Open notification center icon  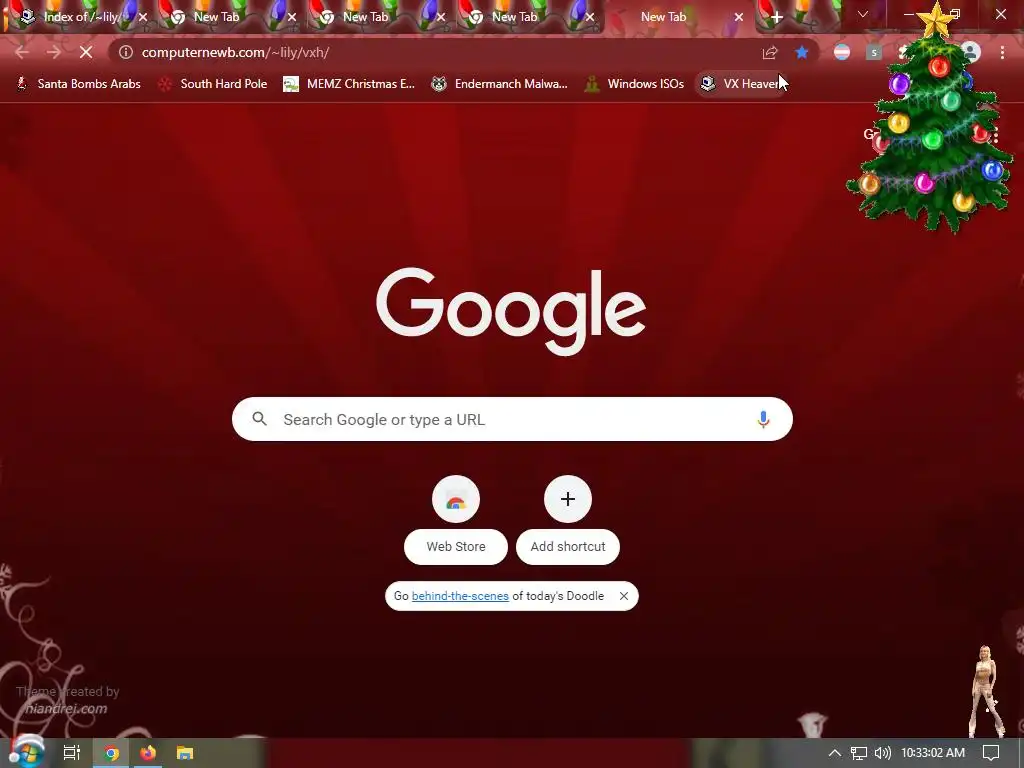991,753
